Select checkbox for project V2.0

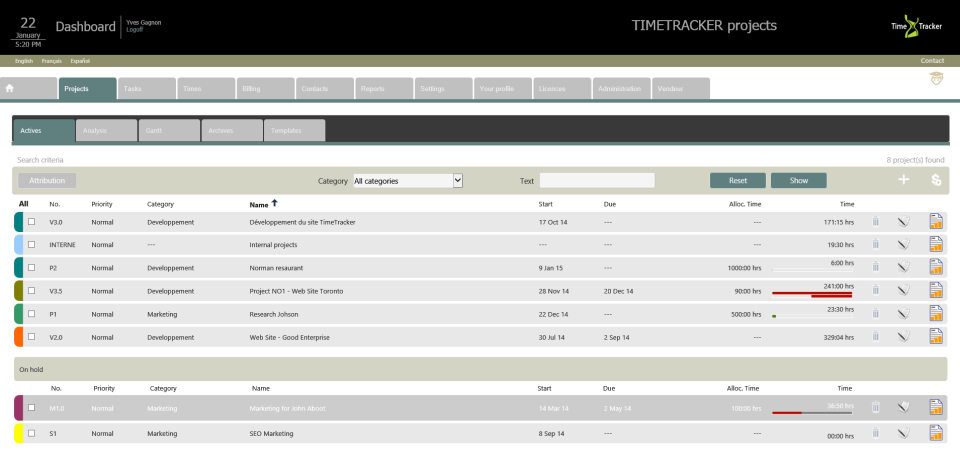pos(31,336)
